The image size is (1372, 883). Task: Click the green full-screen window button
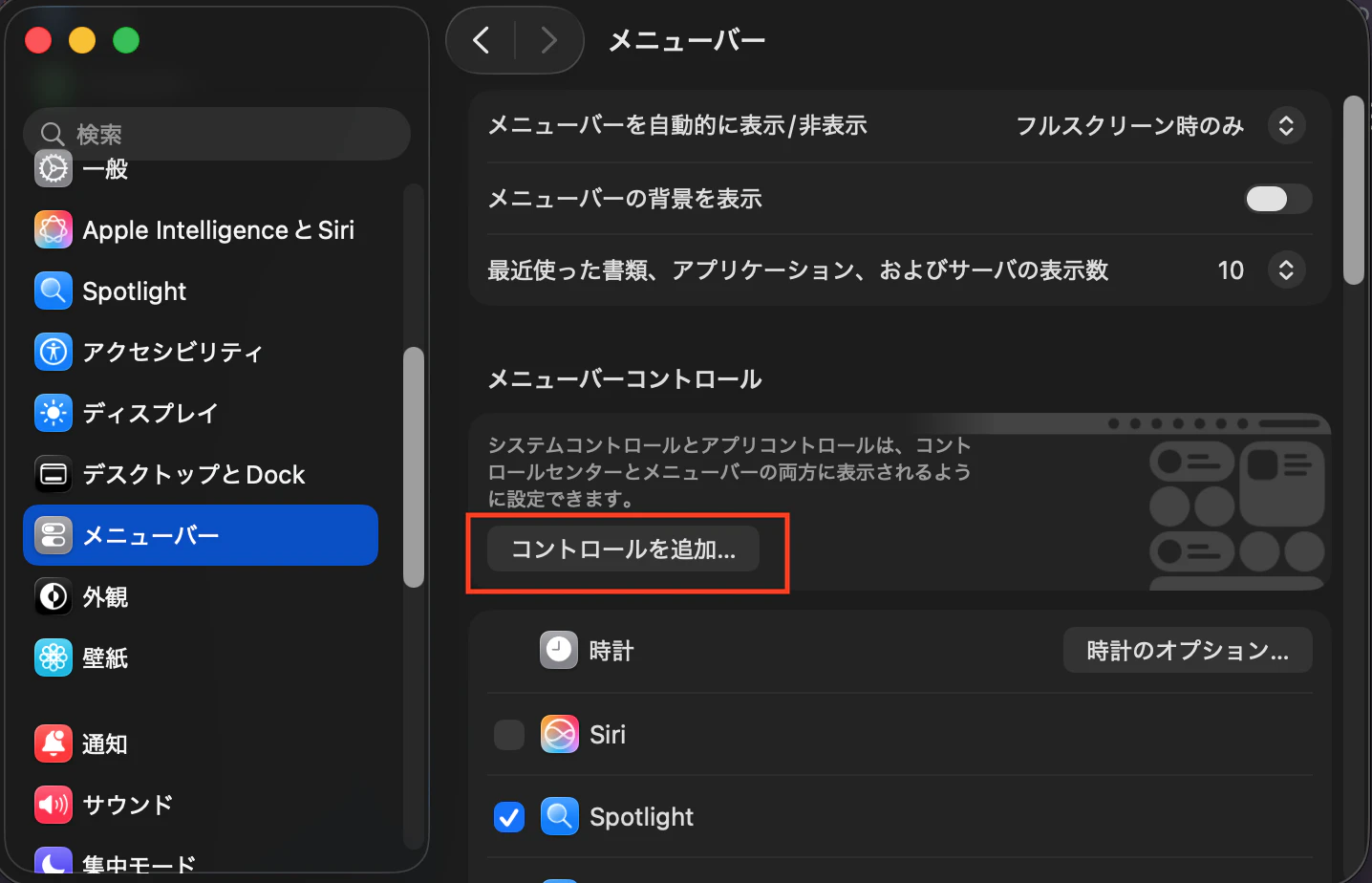click(x=126, y=40)
